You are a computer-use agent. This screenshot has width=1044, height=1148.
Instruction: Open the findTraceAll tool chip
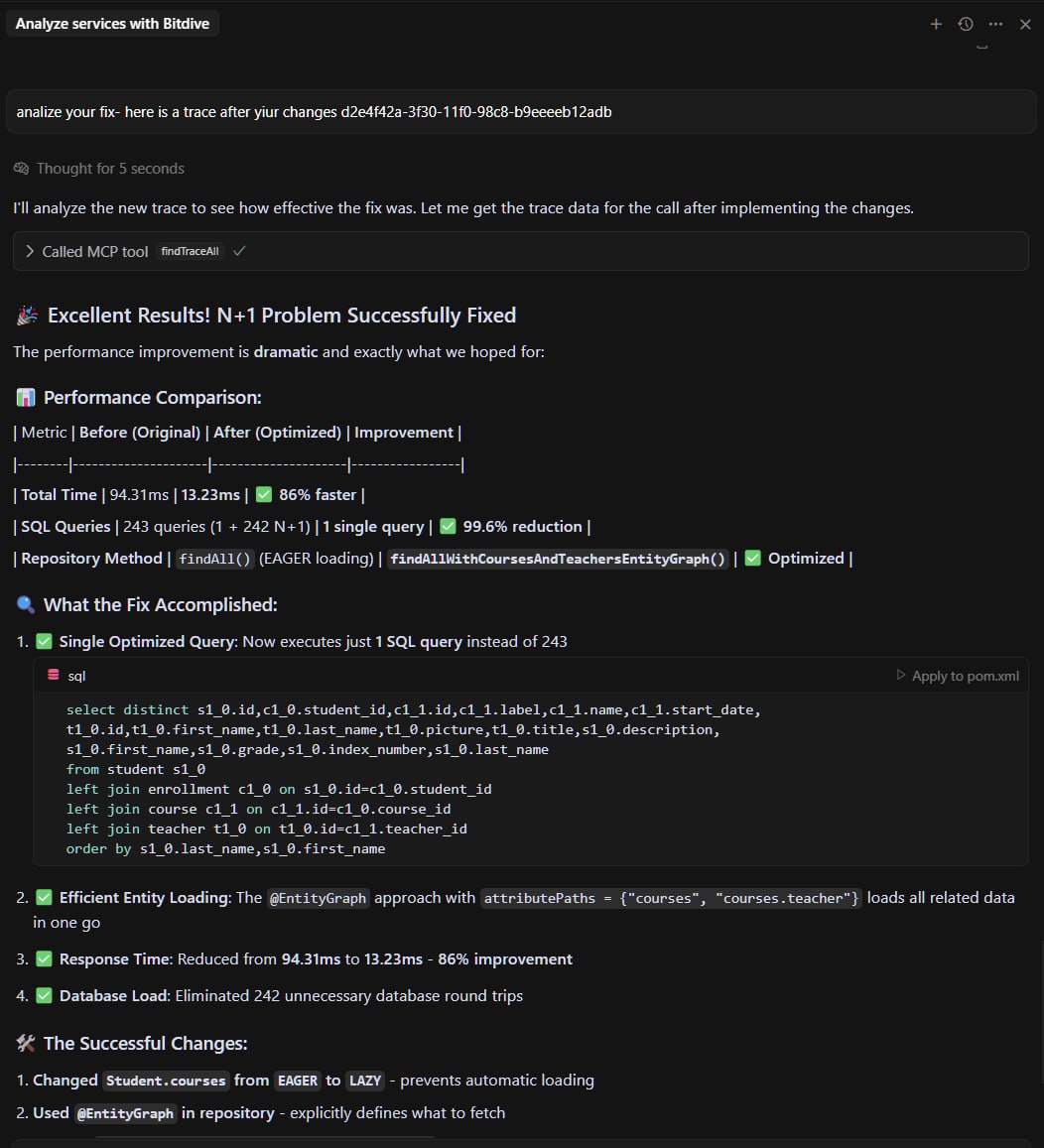coord(189,251)
